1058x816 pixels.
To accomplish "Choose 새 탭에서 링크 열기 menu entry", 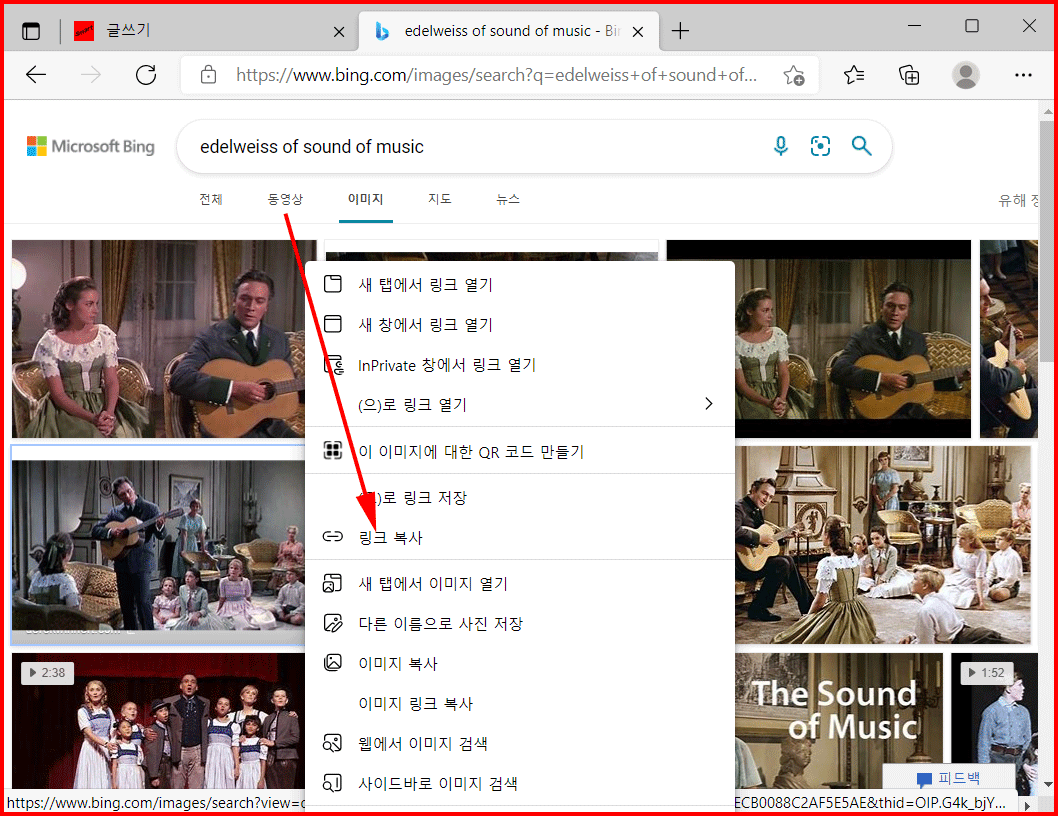I will pos(520,285).
